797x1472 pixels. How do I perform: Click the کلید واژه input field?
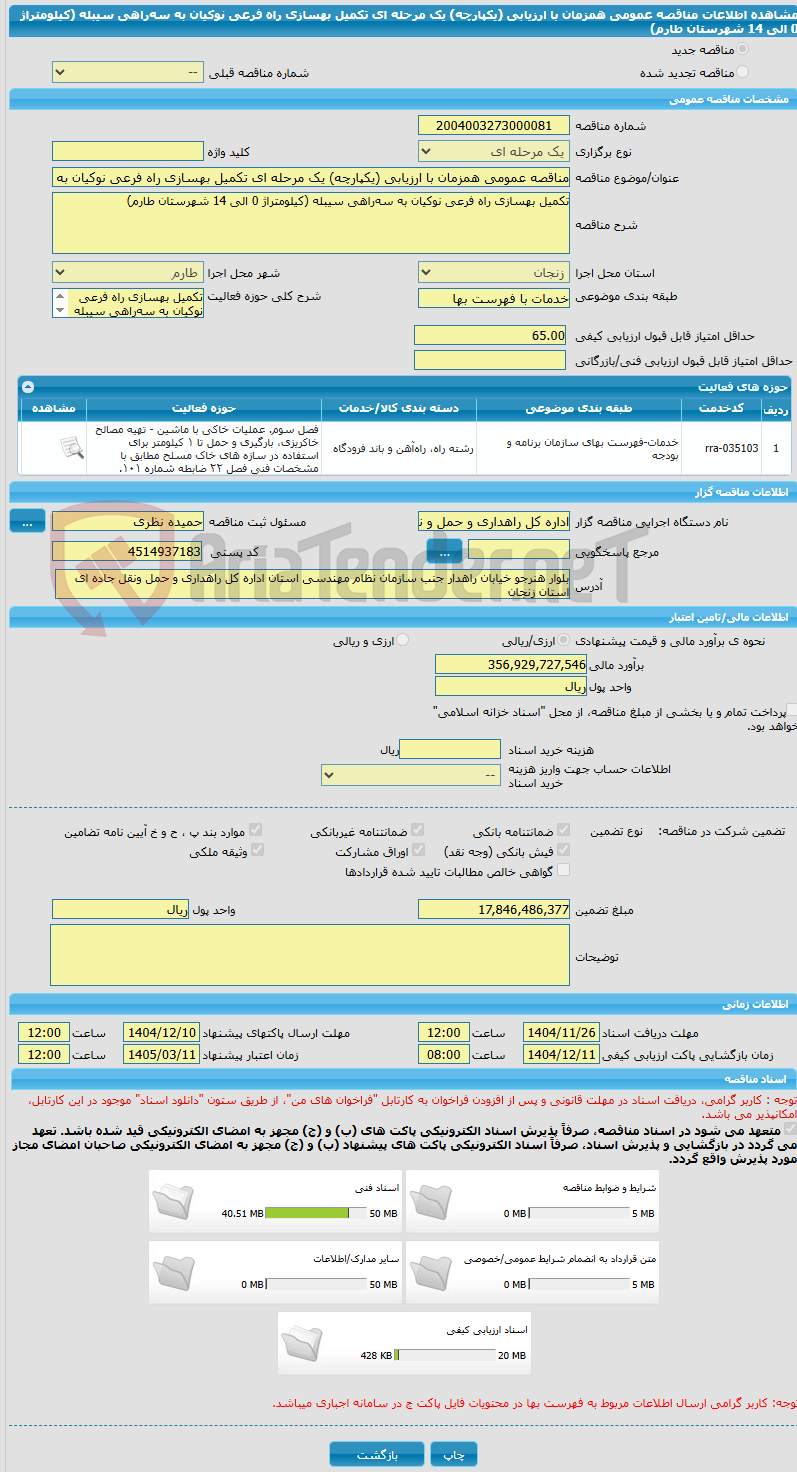coord(128,151)
